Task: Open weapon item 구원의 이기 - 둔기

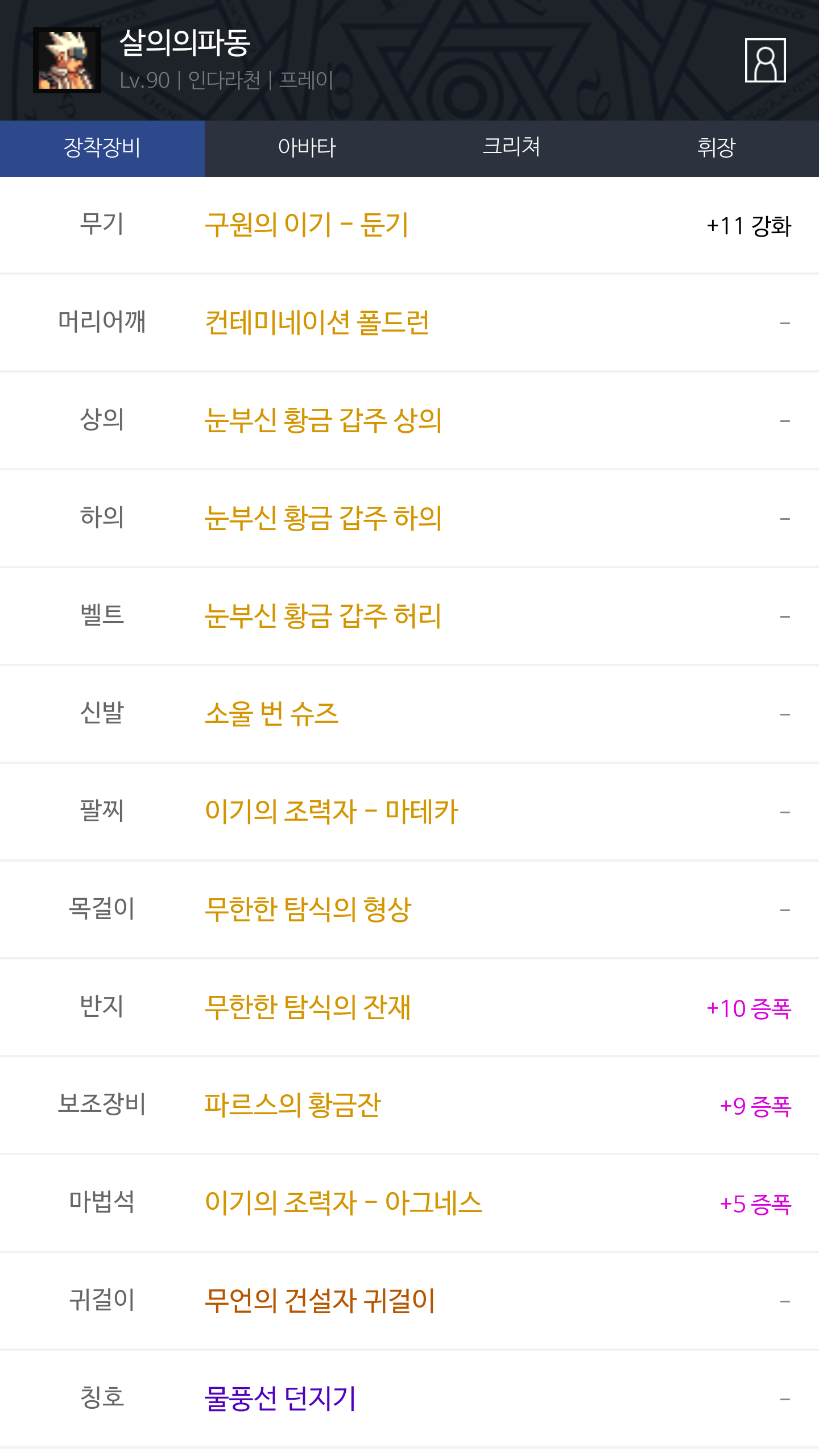Action: (307, 225)
